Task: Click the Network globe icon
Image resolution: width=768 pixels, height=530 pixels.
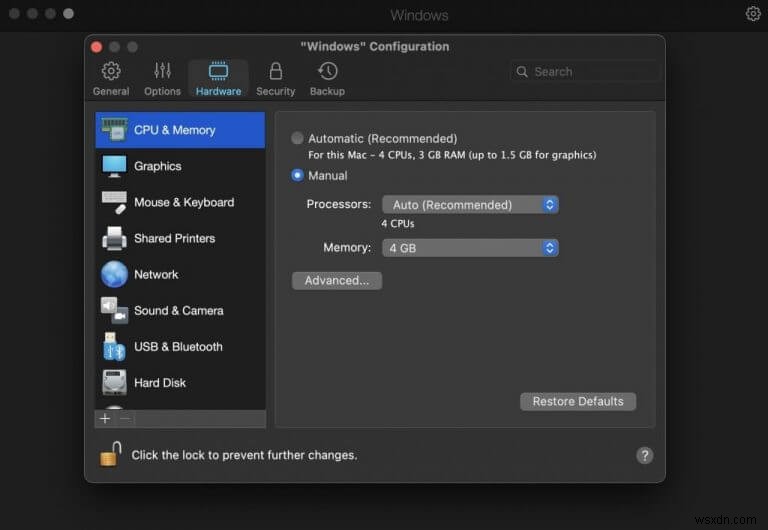Action: pos(114,274)
